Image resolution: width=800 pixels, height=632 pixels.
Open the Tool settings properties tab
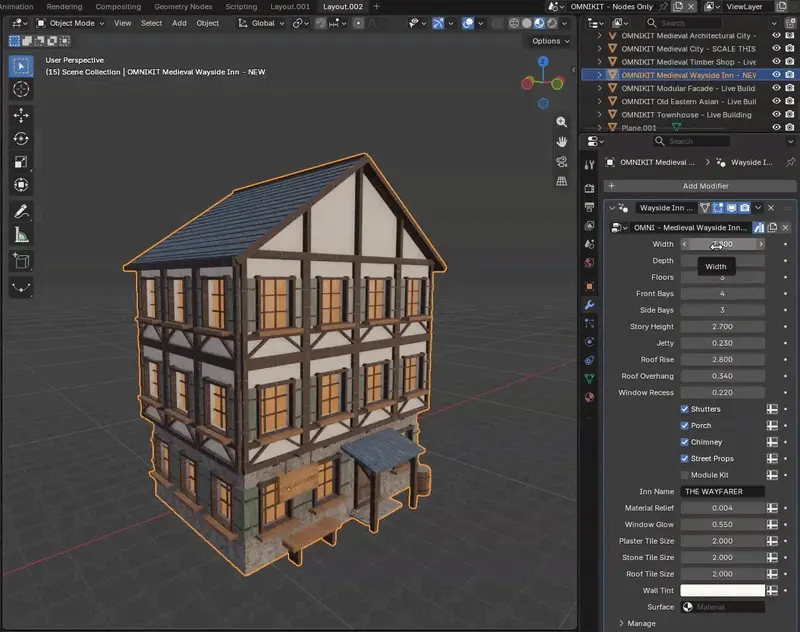(x=589, y=165)
